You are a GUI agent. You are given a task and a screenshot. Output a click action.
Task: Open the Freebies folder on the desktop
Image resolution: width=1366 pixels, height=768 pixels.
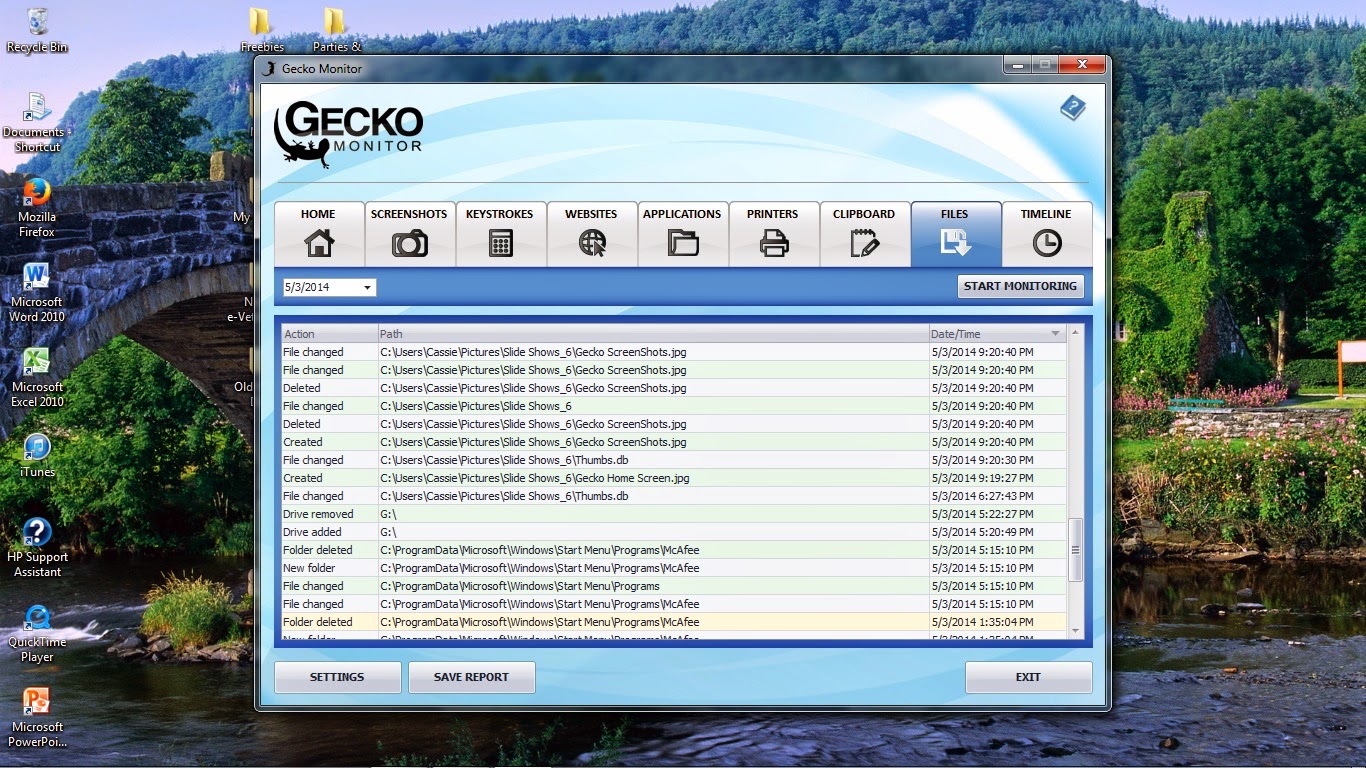pos(261,30)
